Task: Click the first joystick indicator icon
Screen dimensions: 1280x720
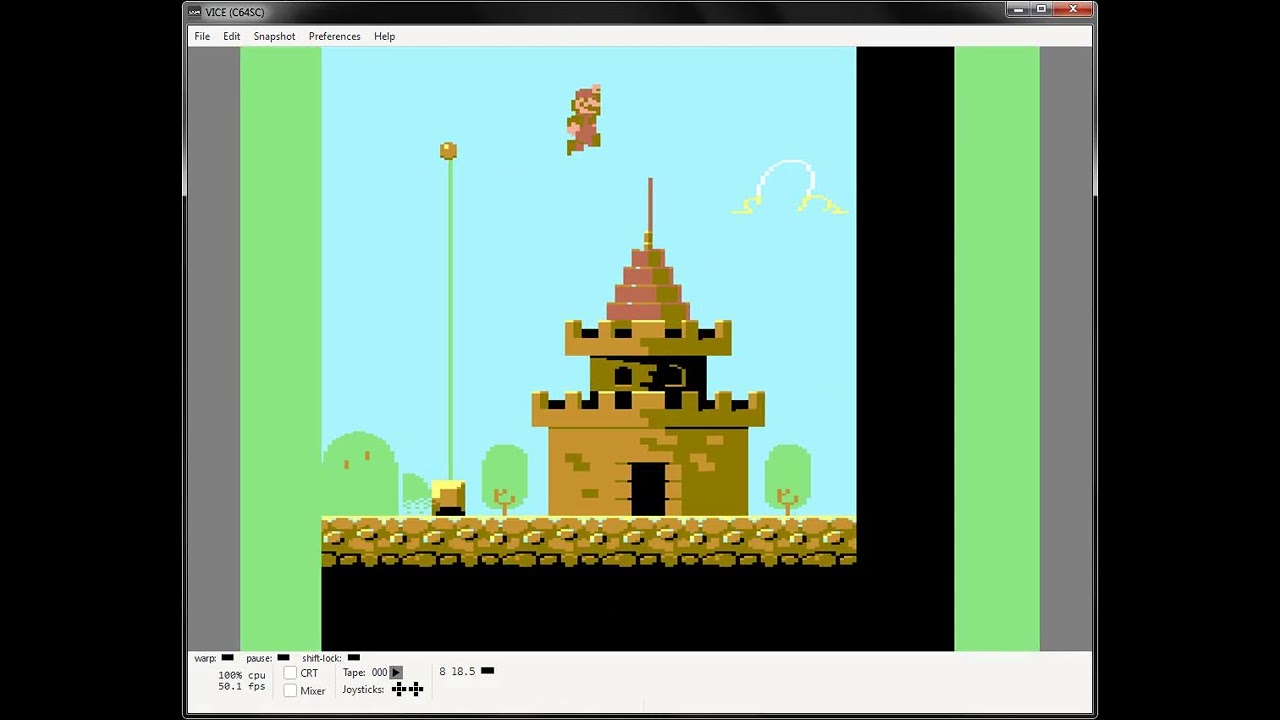Action: 399,689
